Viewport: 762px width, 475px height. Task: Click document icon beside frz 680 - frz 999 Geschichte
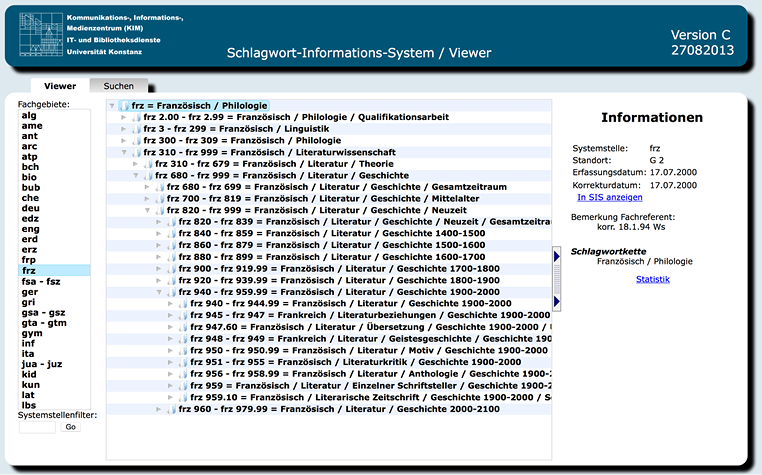pyautogui.click(x=148, y=176)
